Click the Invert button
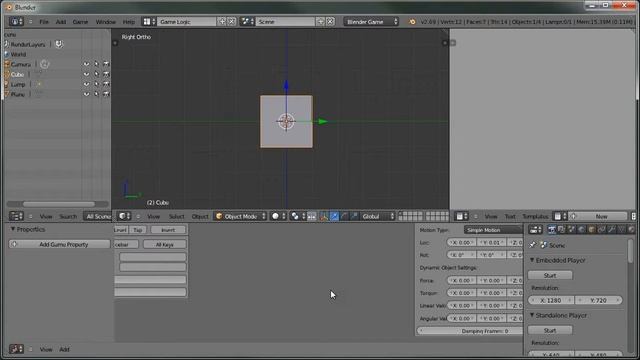The height and width of the screenshot is (360, 640). [x=168, y=230]
